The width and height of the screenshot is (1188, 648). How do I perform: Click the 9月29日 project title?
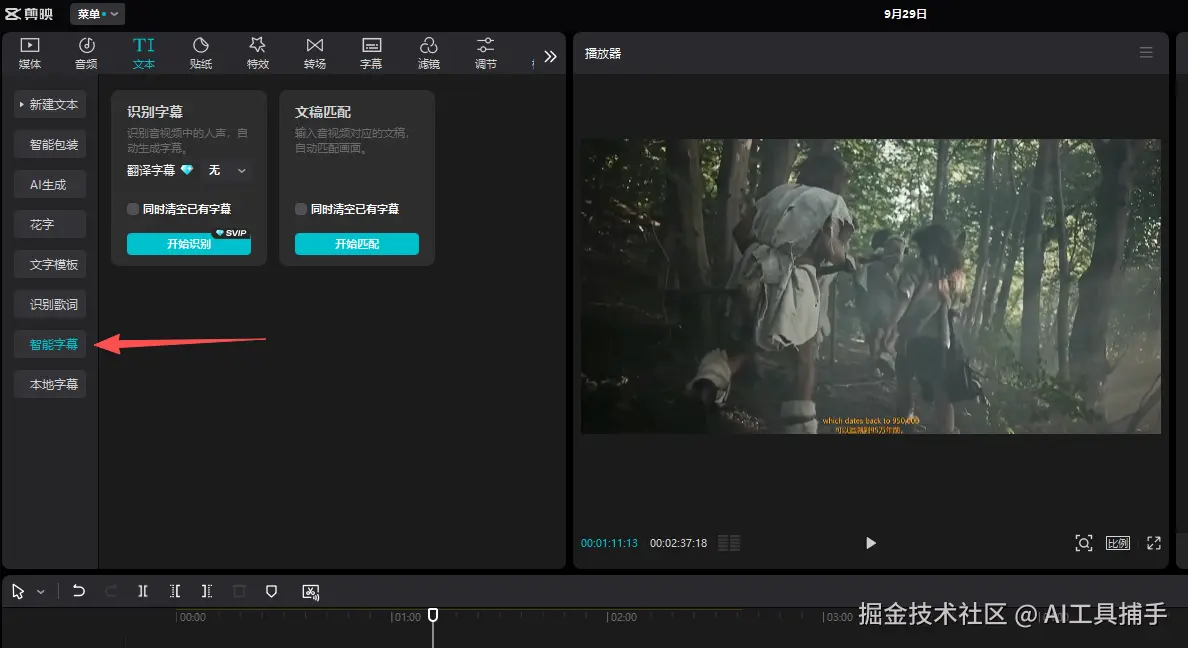pos(905,14)
